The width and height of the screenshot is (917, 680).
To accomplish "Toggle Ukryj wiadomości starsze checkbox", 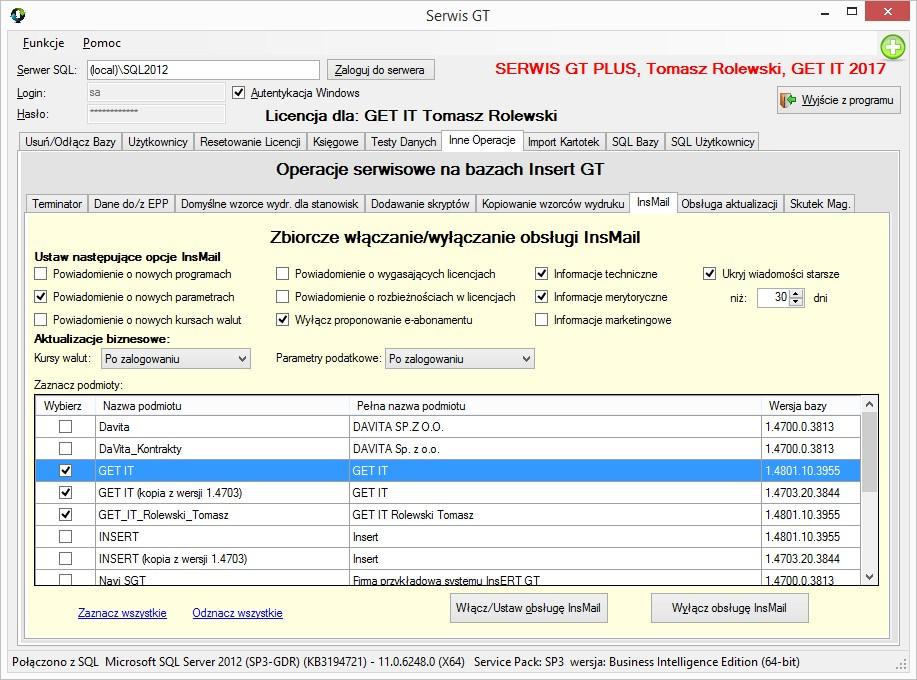I will 709,274.
